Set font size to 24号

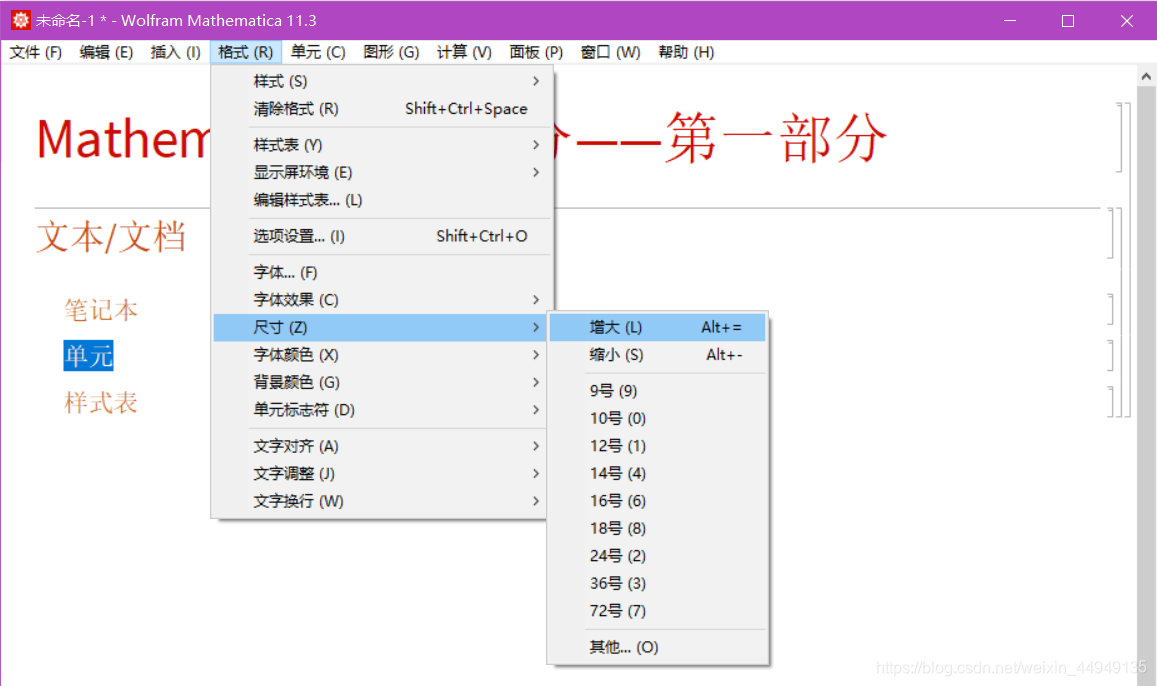657,555
